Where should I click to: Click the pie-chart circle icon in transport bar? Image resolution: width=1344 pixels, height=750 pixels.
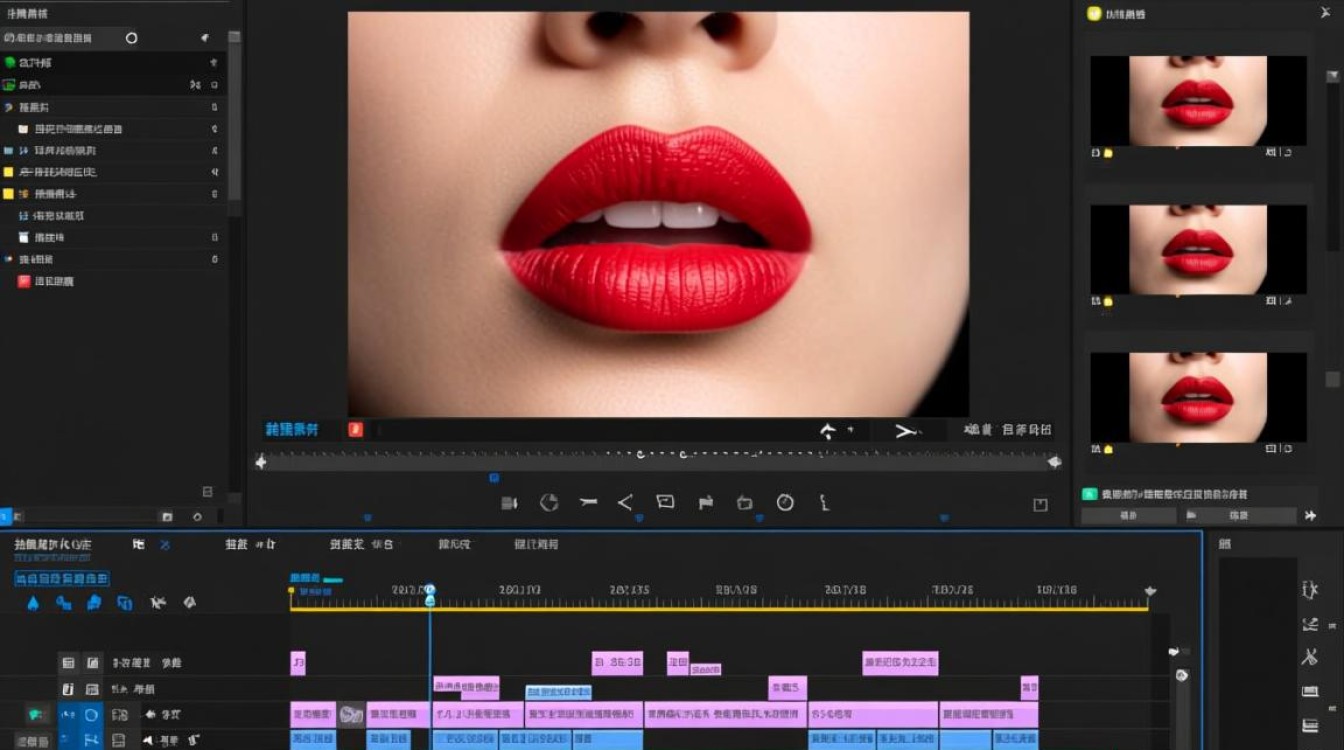point(549,503)
